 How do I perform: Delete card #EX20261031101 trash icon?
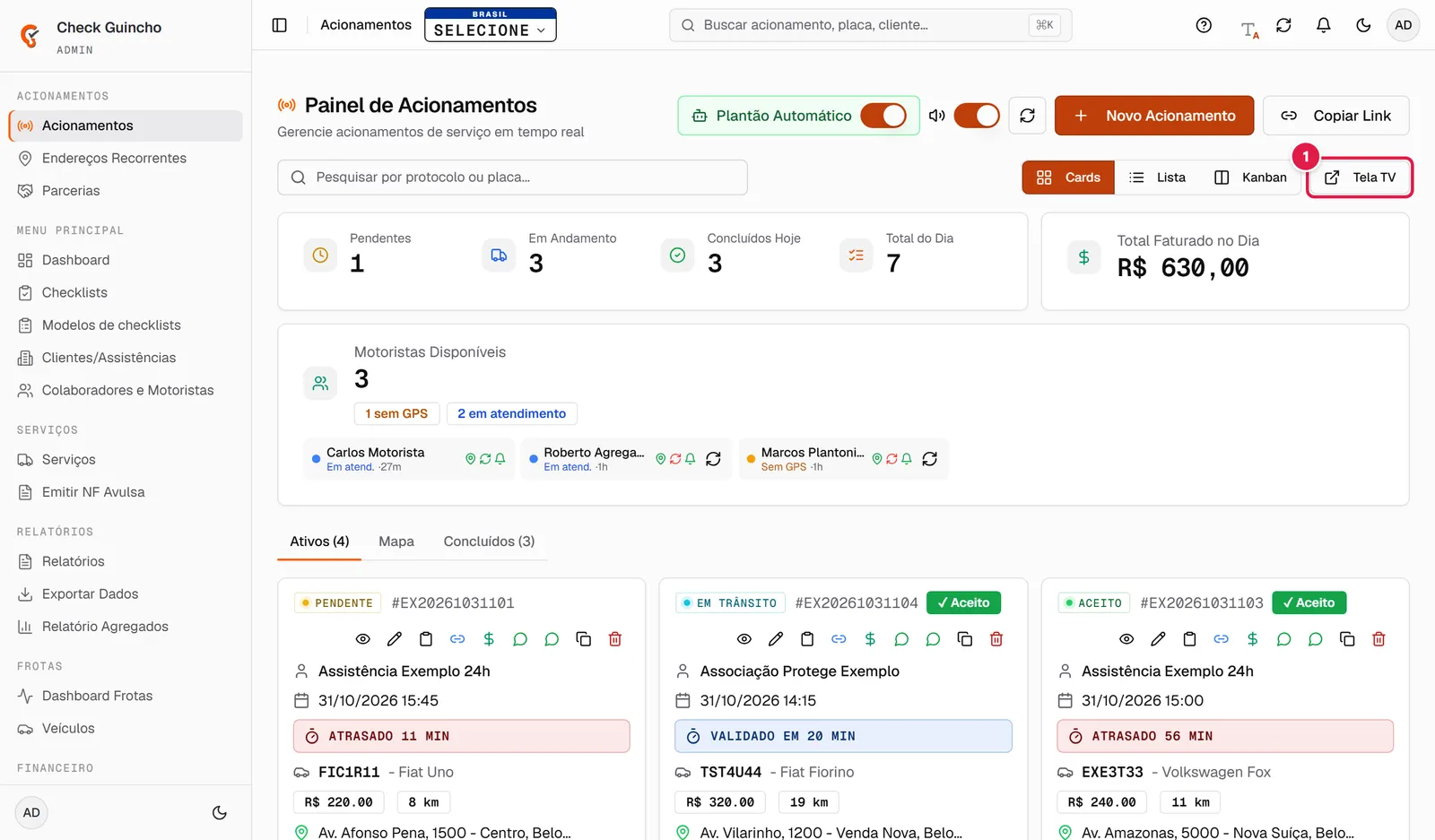(615, 639)
